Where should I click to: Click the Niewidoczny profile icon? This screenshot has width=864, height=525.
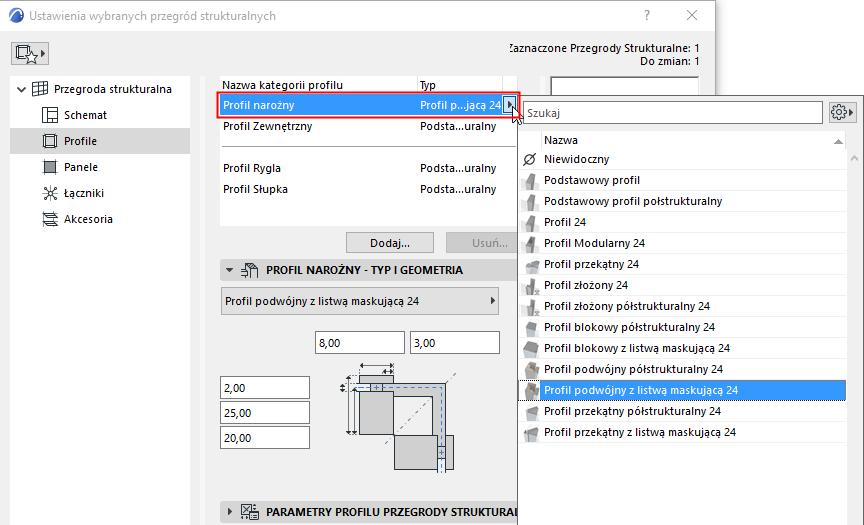[530, 159]
